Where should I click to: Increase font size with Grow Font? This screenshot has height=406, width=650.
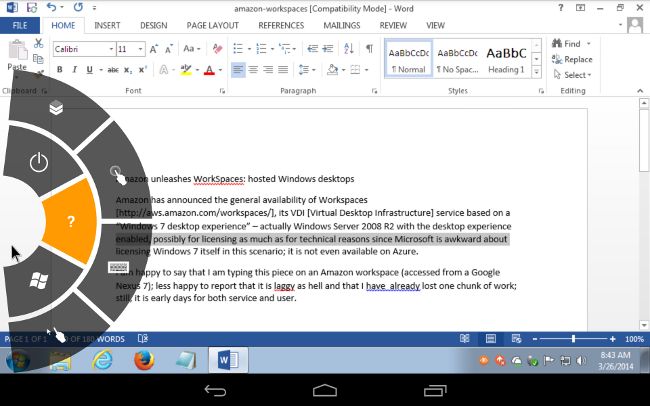153,49
